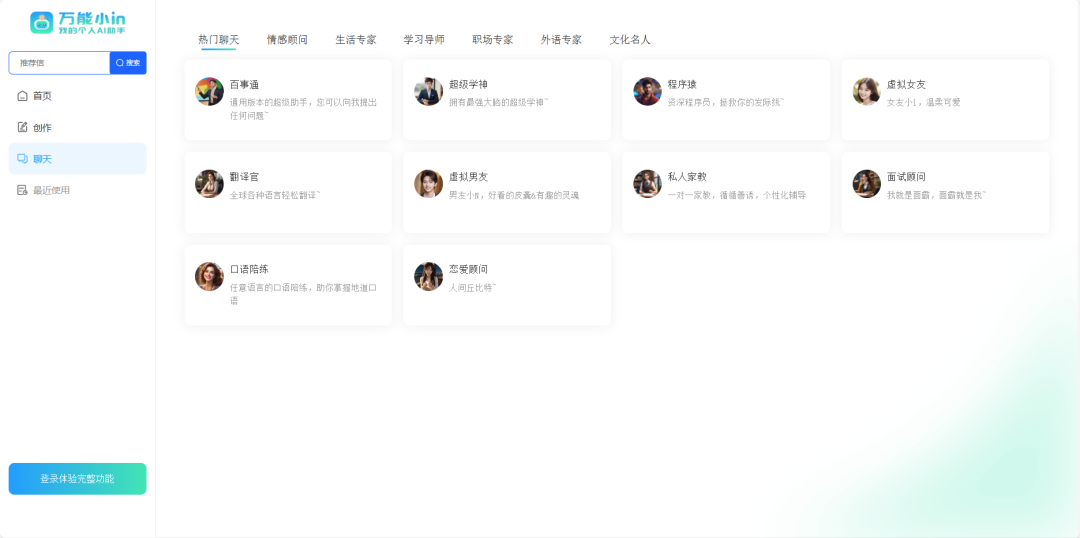The image size is (1080, 538).
Task: Click the 登录体验完整功能 login button
Action: pos(77,479)
